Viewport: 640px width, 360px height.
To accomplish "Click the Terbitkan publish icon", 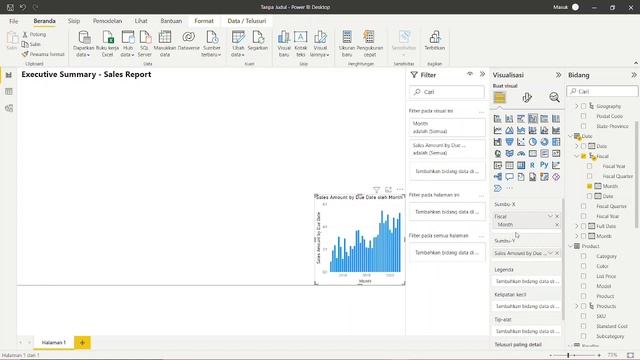I will coord(435,38).
